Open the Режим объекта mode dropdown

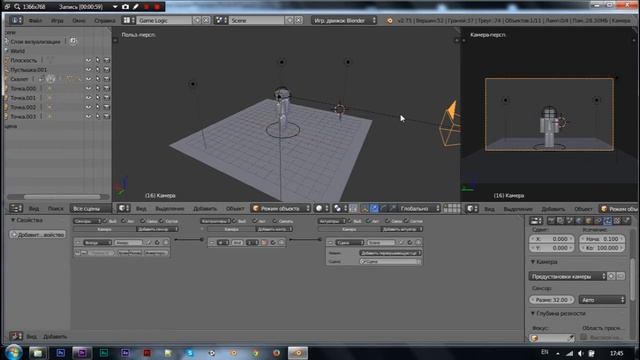[281, 209]
